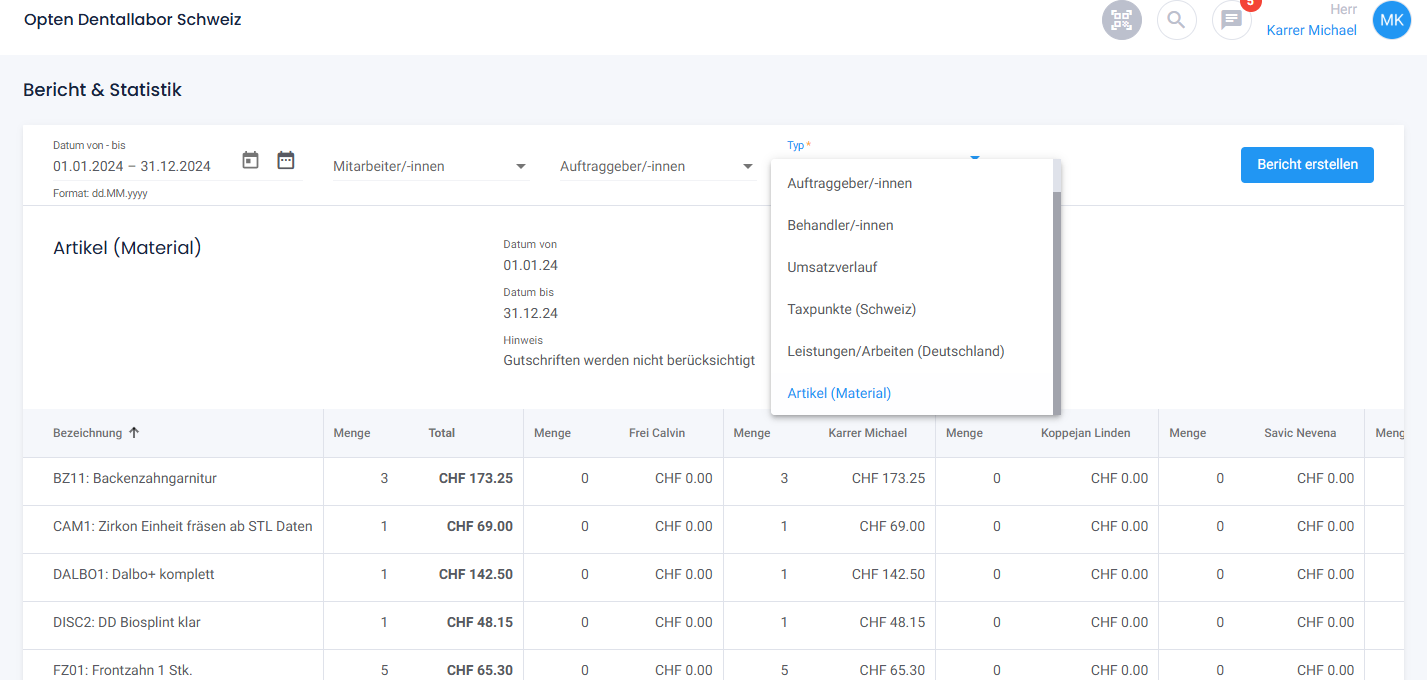The height and width of the screenshot is (680, 1427).
Task: Click the MK user avatar
Action: point(1391,20)
